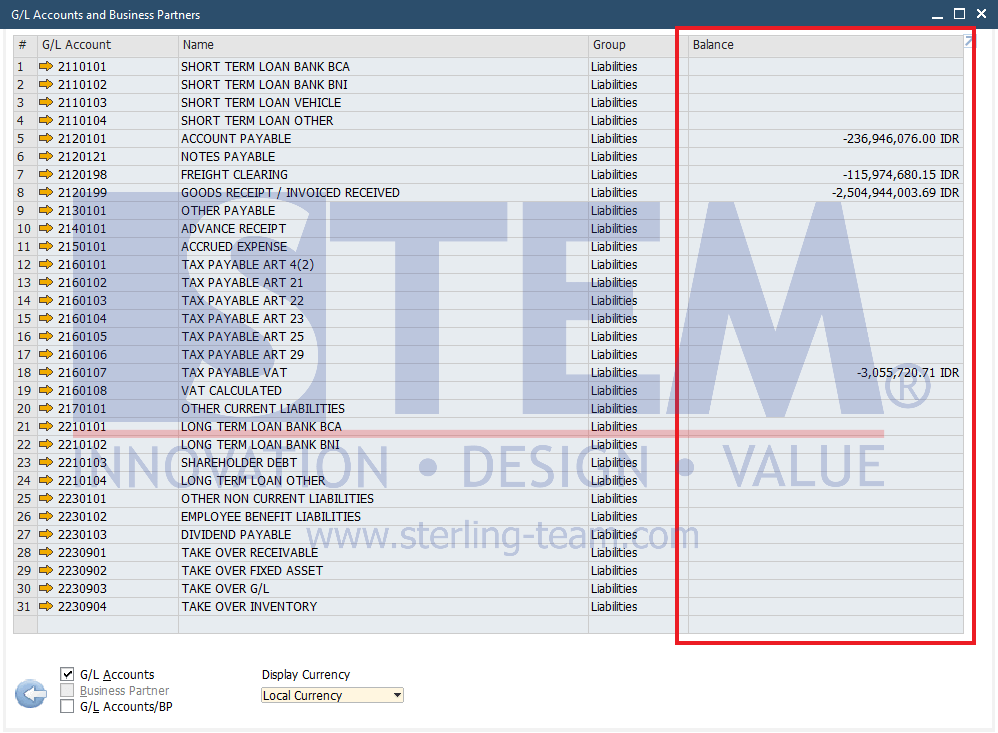Open link arrow for ACCRUED EXPENSE 2150101
998x733 pixels.
pos(46,246)
